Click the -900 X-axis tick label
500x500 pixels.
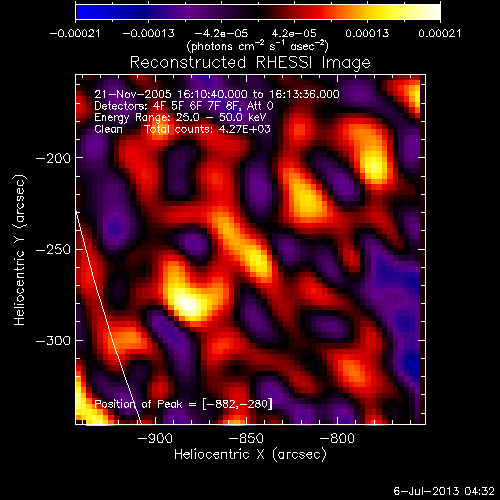(x=155, y=438)
